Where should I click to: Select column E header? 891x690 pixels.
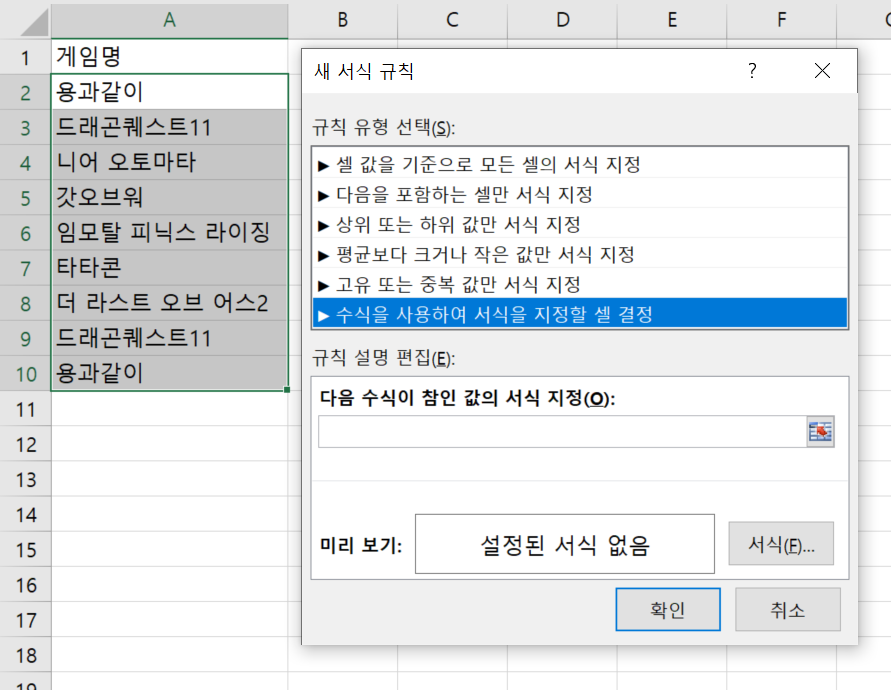pos(672,20)
